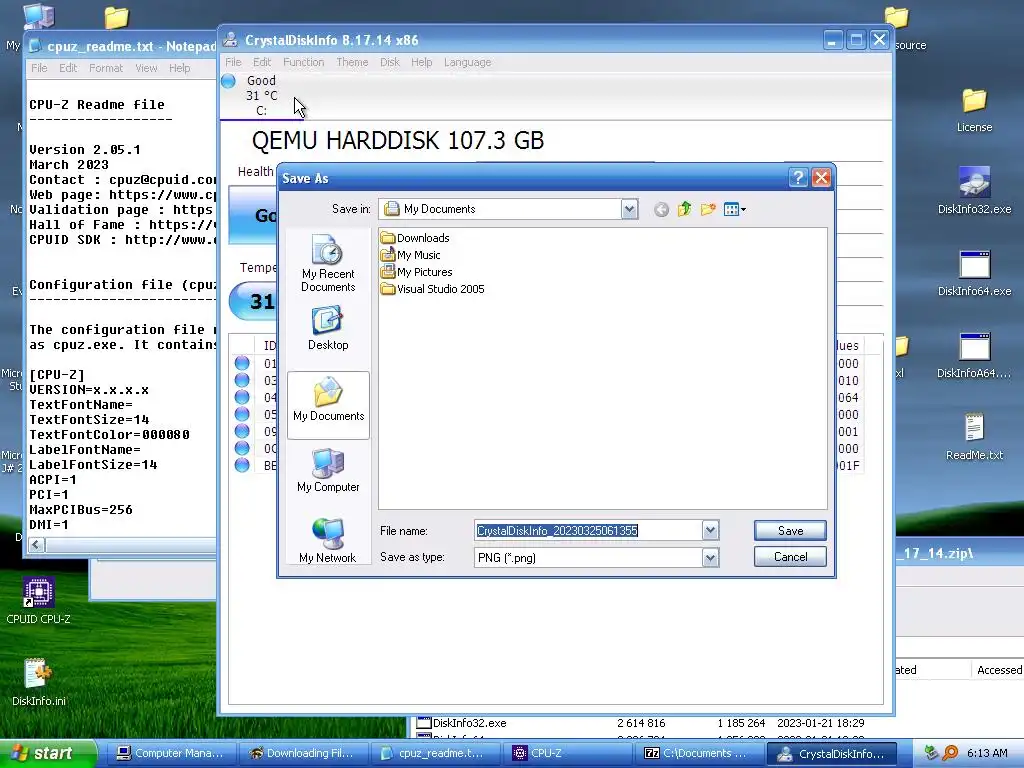This screenshot has width=1024, height=768.
Task: Open CrystalDiskInfo Function menu
Action: pos(303,62)
